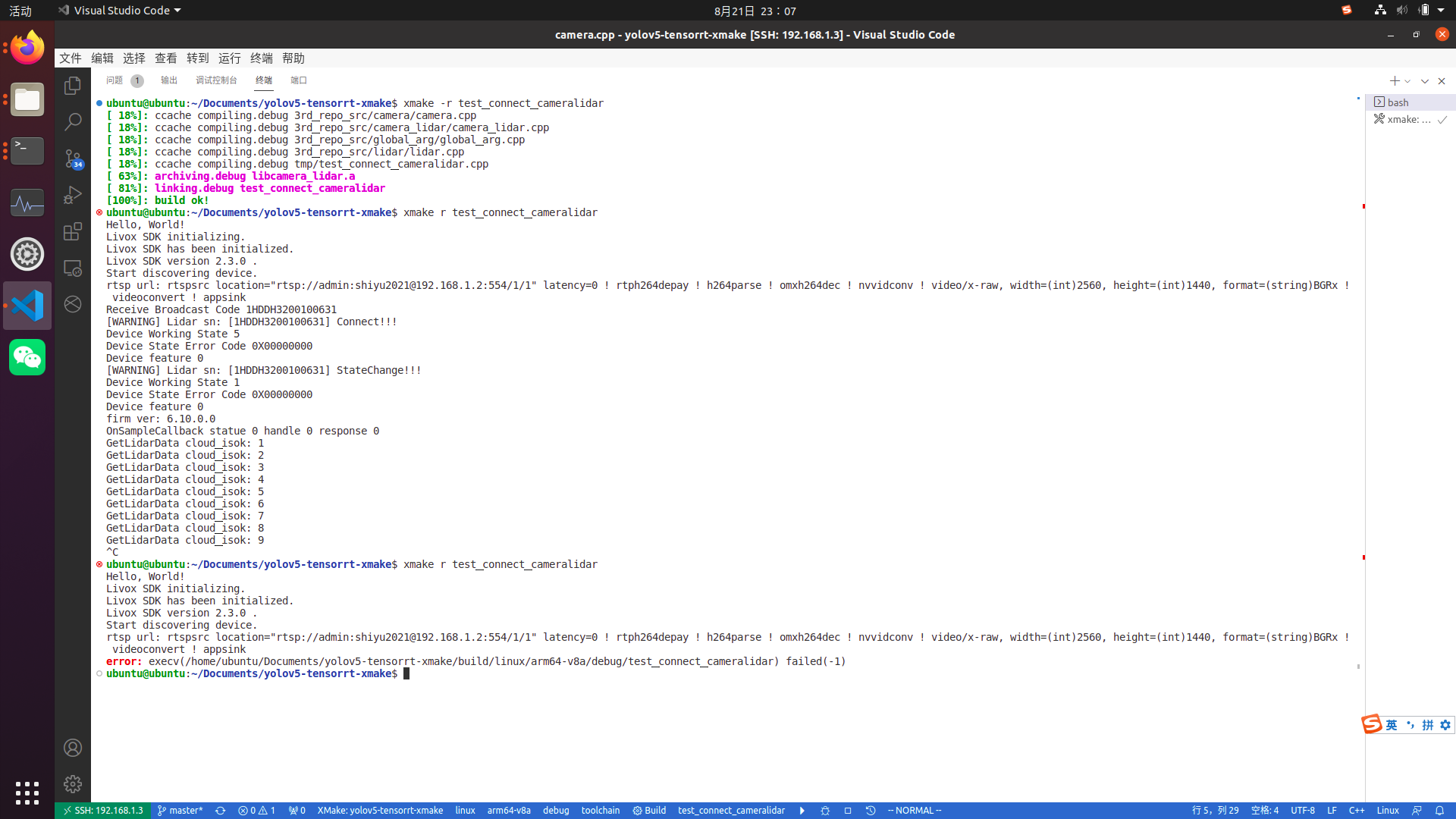Click the XMake debug bug icon in status bar

825,811
